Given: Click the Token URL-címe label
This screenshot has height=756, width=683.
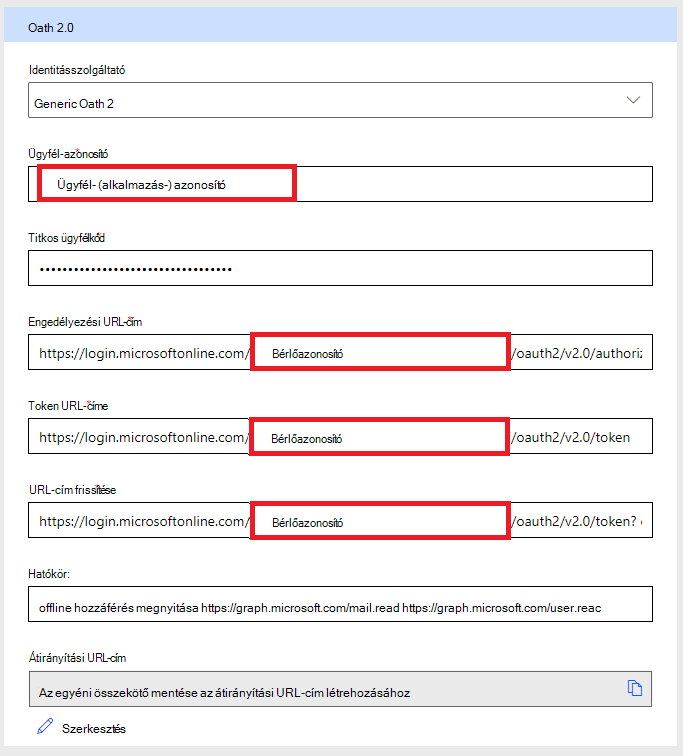Looking at the screenshot, I should (x=68, y=405).
